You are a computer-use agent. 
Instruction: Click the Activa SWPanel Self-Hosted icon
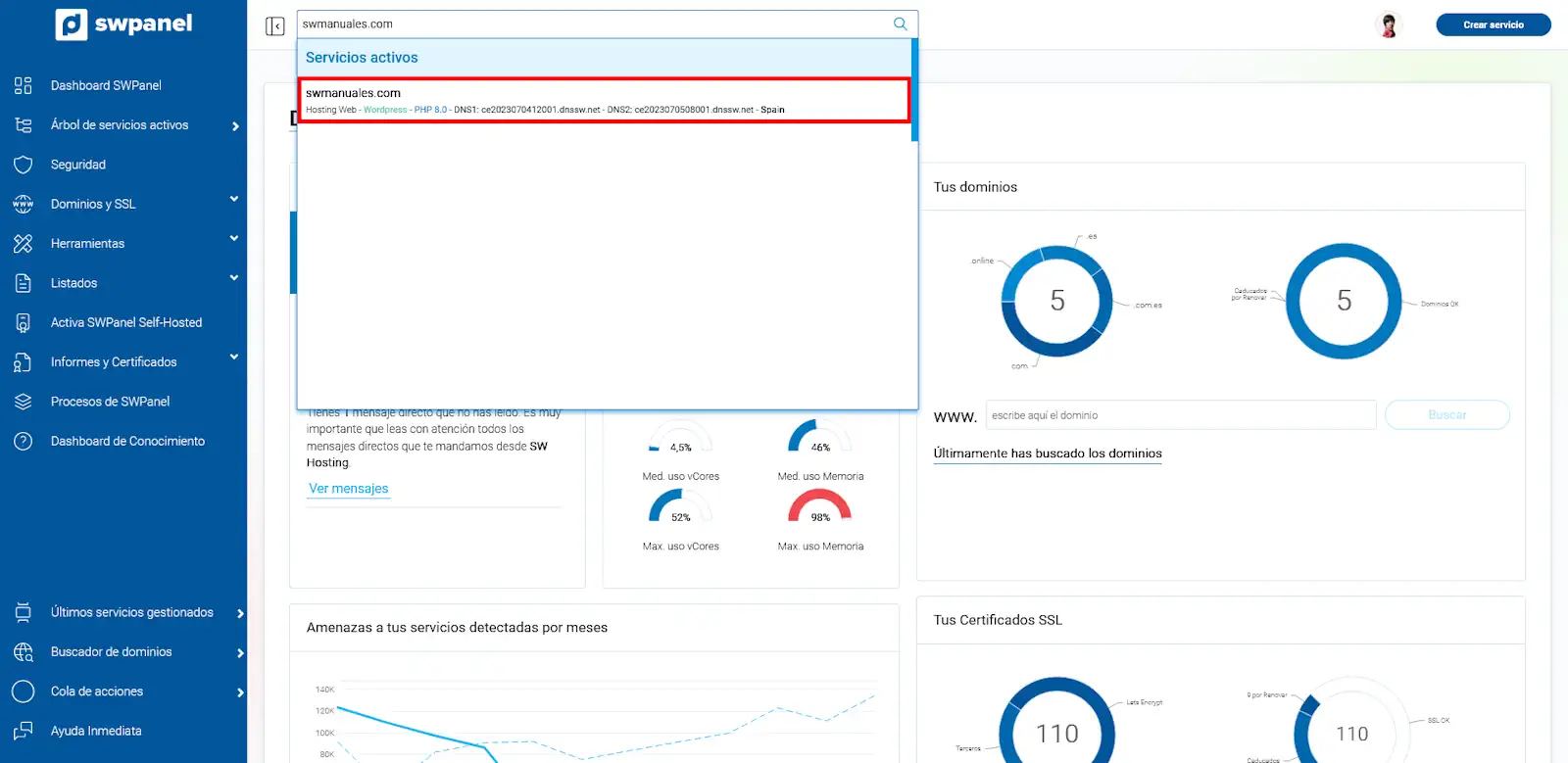(x=24, y=322)
